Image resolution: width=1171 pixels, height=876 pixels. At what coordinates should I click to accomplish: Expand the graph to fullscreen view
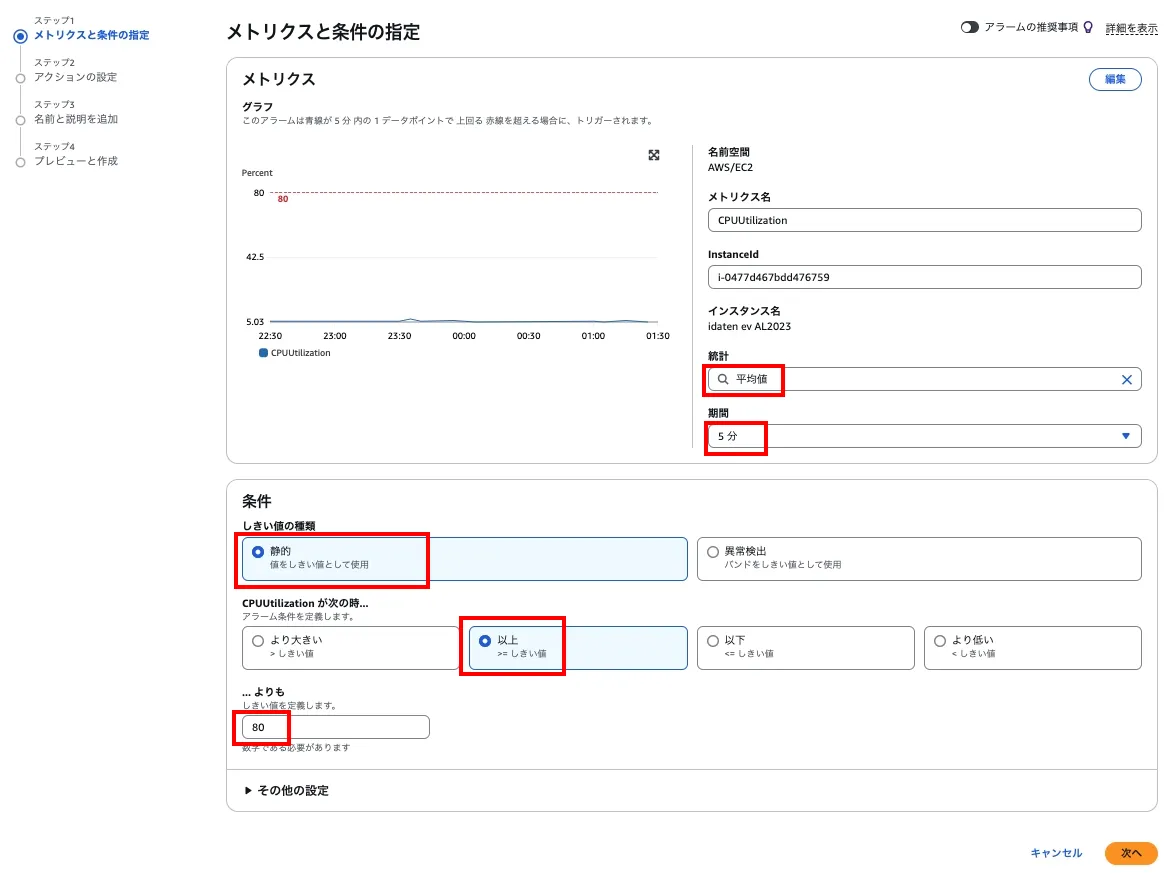653,155
